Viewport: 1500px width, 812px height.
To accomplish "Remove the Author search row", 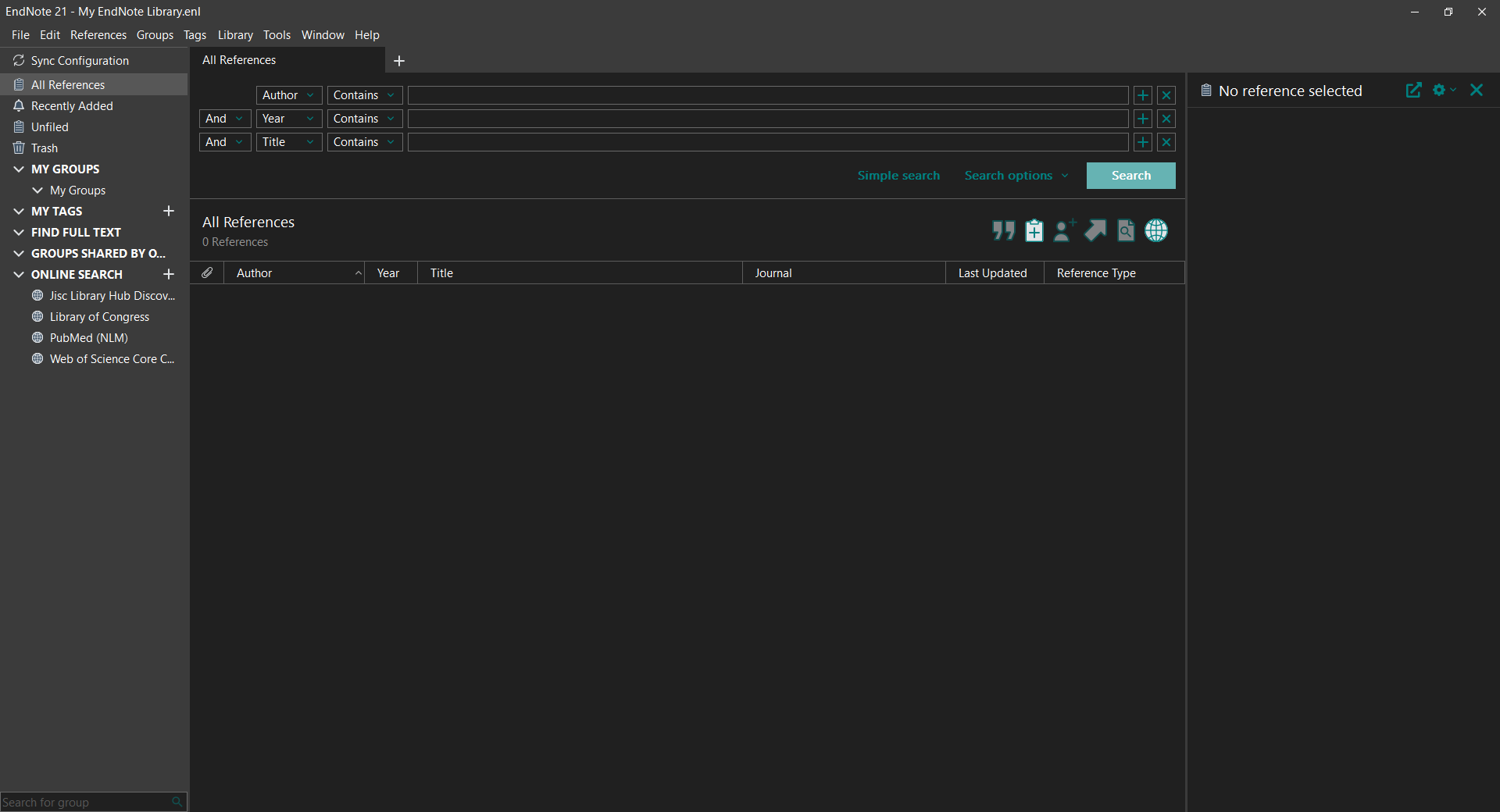I will [1166, 95].
